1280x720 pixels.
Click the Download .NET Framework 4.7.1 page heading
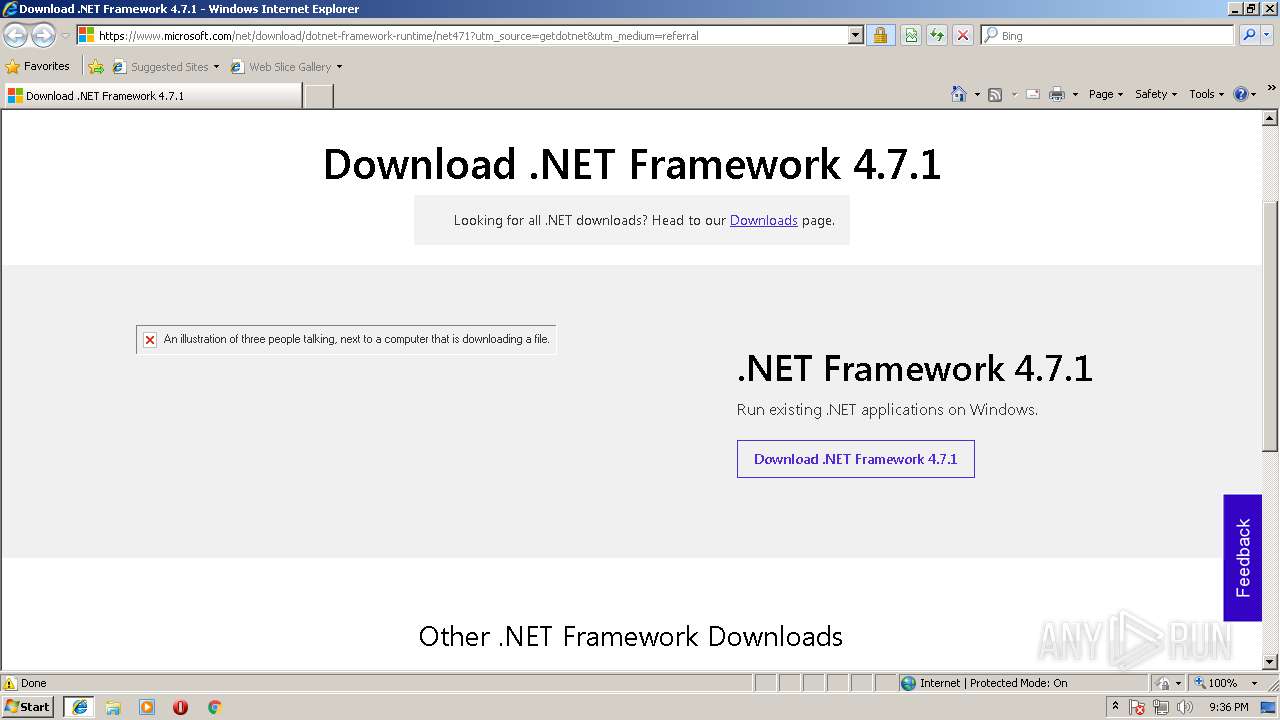pos(632,164)
